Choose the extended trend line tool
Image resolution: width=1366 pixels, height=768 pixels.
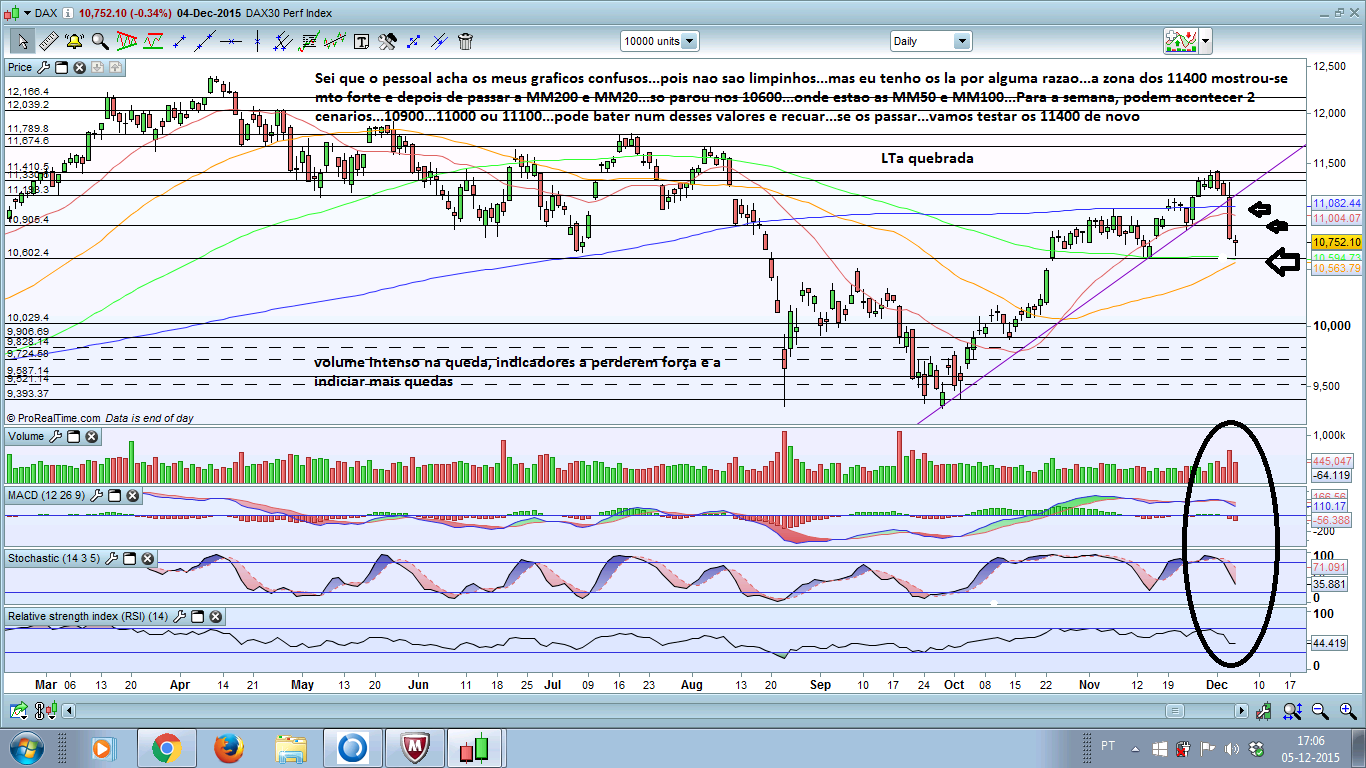tap(206, 41)
